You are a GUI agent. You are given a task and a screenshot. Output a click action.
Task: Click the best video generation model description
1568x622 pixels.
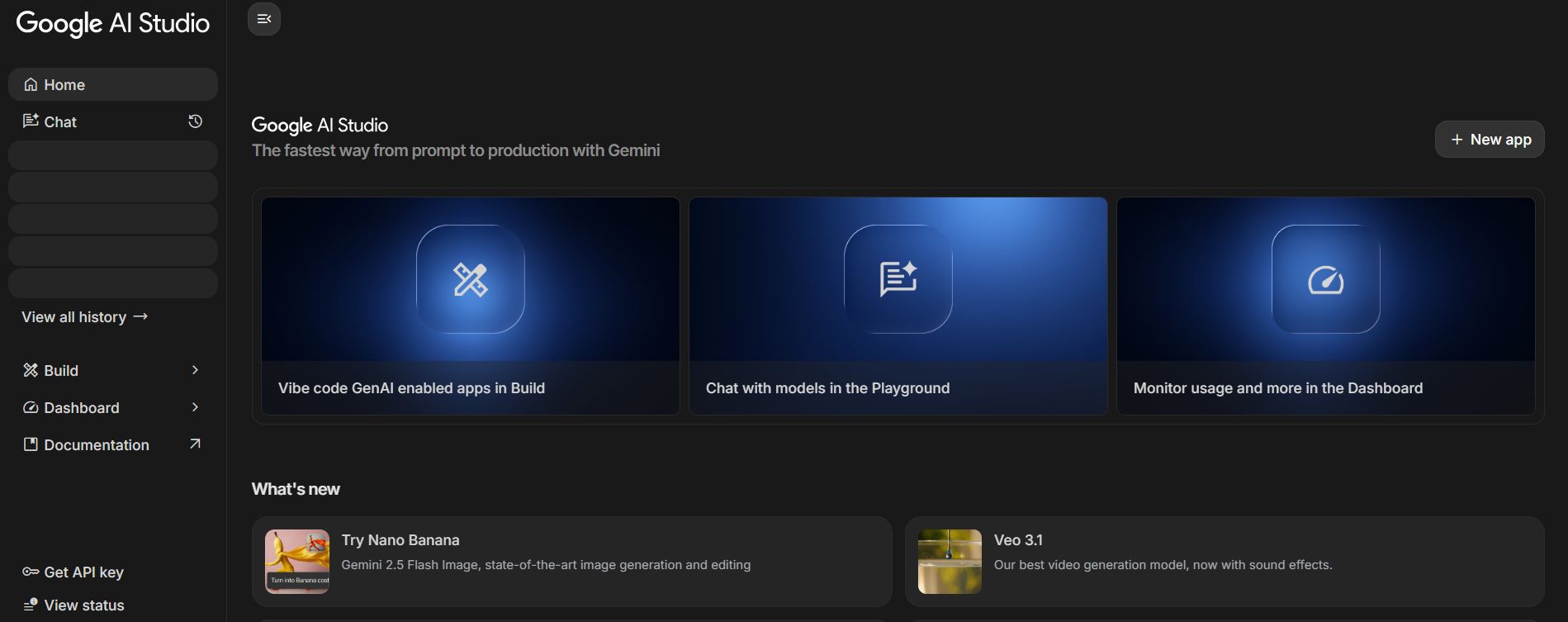[1163, 565]
